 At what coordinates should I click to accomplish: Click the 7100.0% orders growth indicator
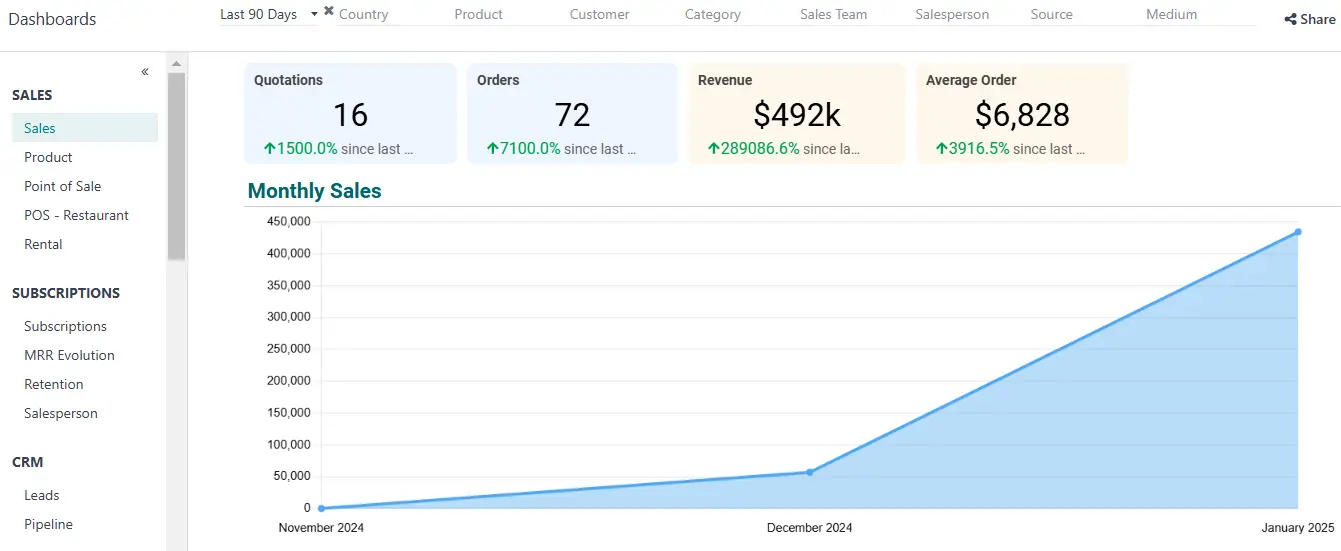(x=523, y=149)
